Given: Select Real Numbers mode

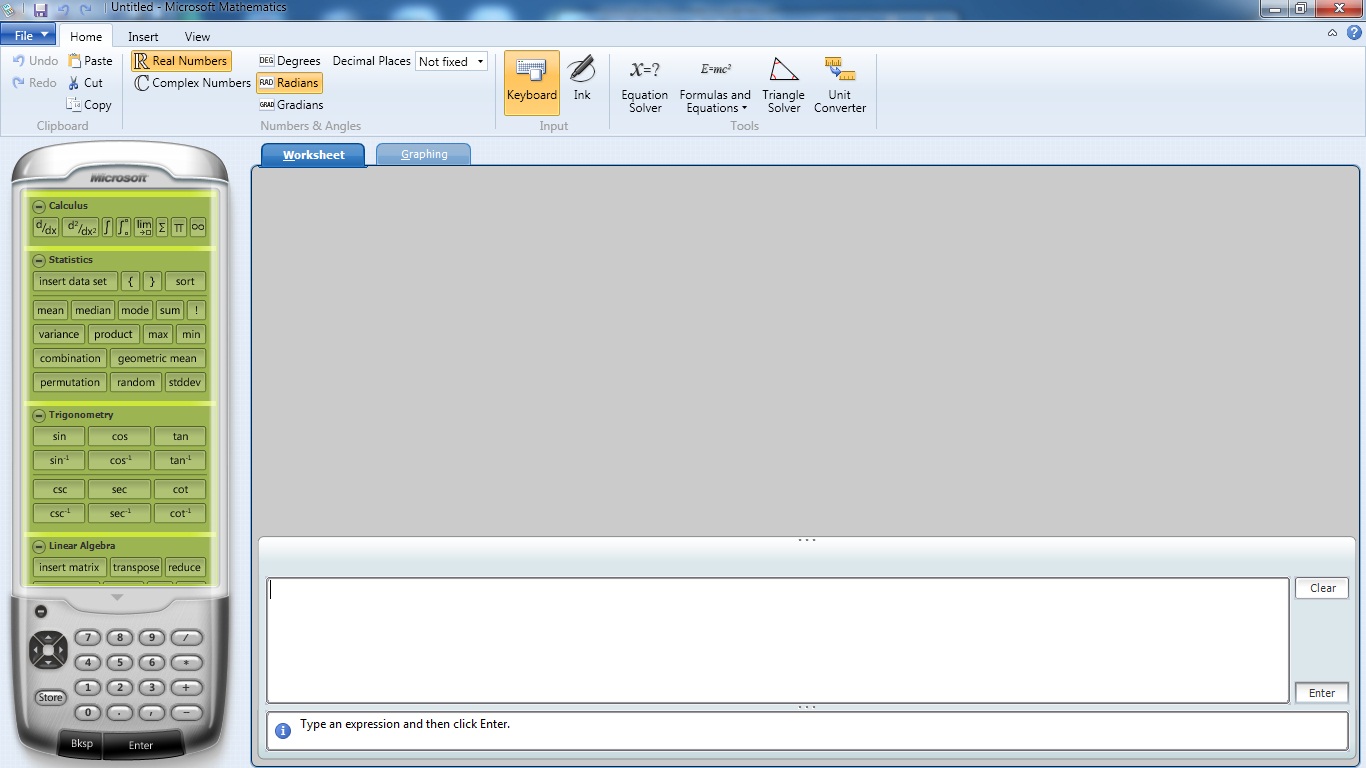Looking at the screenshot, I should [181, 61].
